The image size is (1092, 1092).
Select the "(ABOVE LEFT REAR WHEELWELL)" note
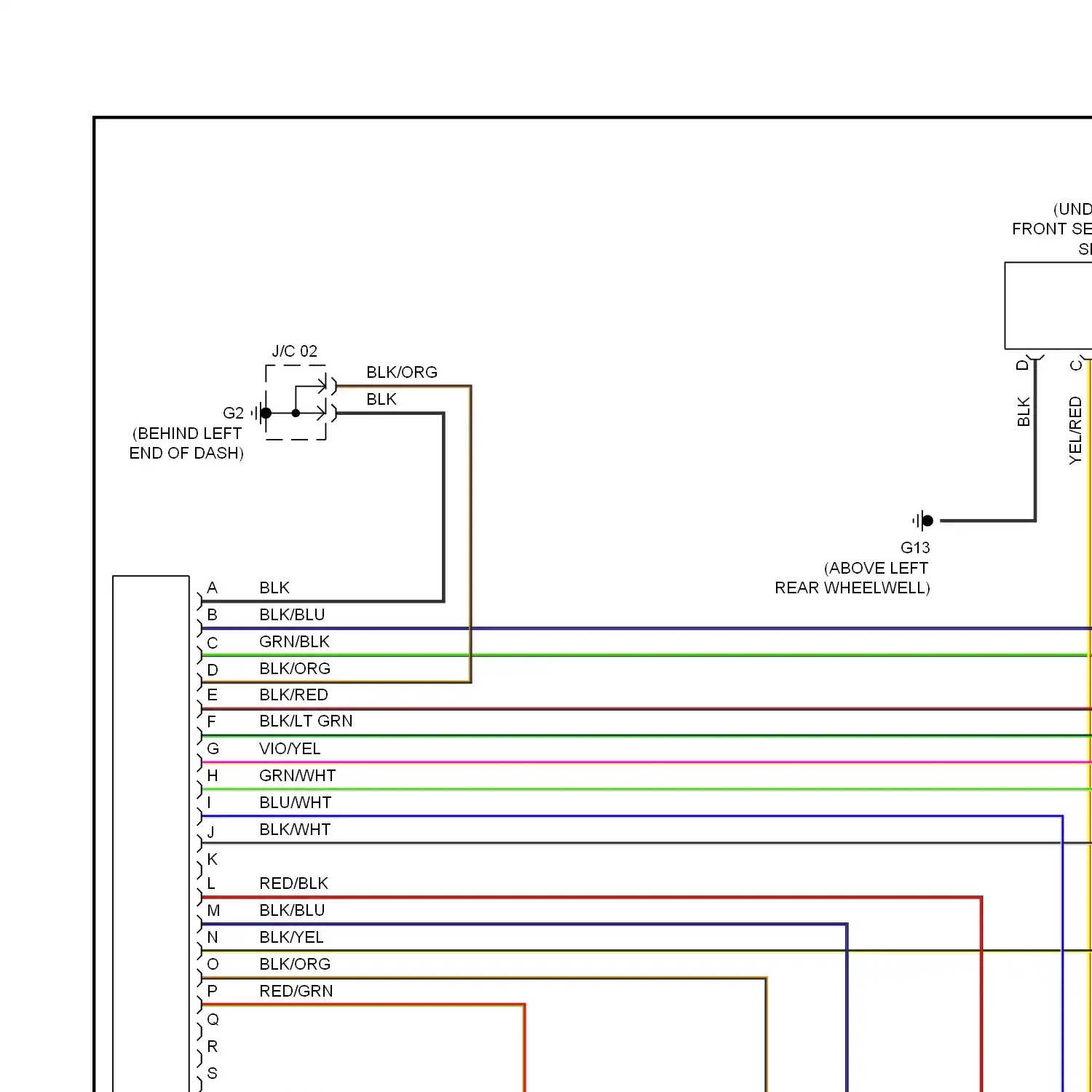(852, 578)
